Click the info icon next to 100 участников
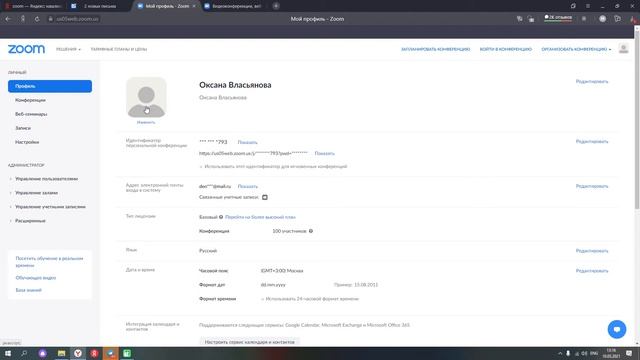 coord(311,231)
